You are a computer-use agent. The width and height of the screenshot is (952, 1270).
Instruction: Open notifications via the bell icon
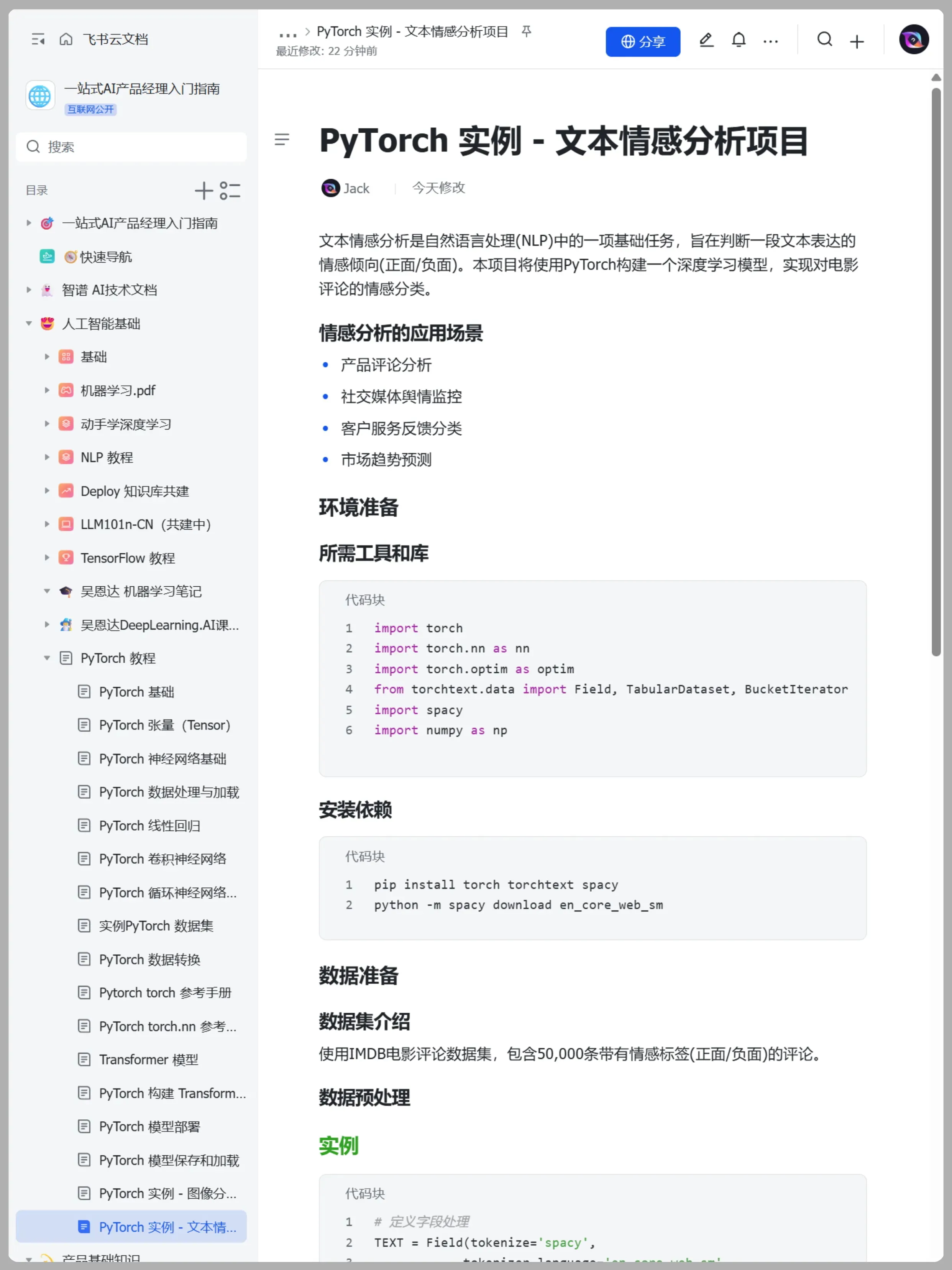(739, 40)
